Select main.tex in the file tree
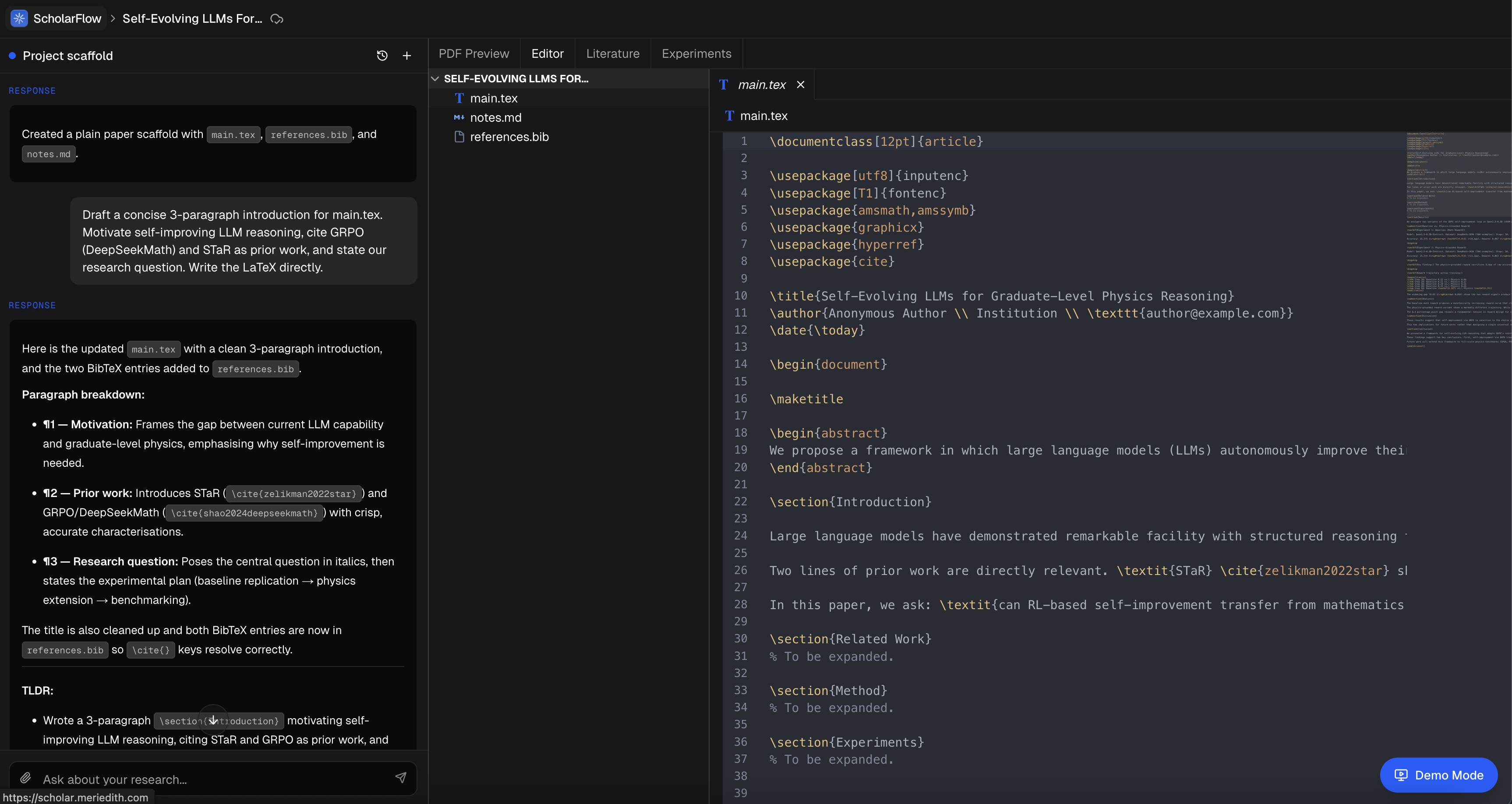Viewport: 1512px width, 804px height. click(x=494, y=98)
